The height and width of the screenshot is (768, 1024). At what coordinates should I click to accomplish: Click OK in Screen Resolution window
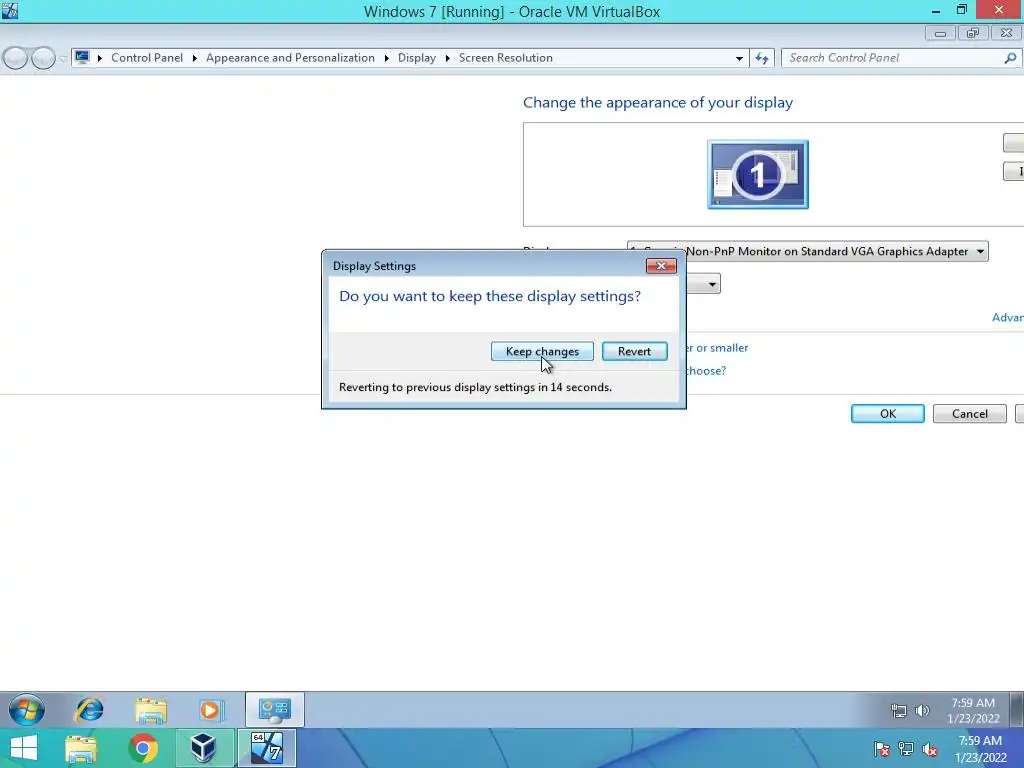(888, 413)
